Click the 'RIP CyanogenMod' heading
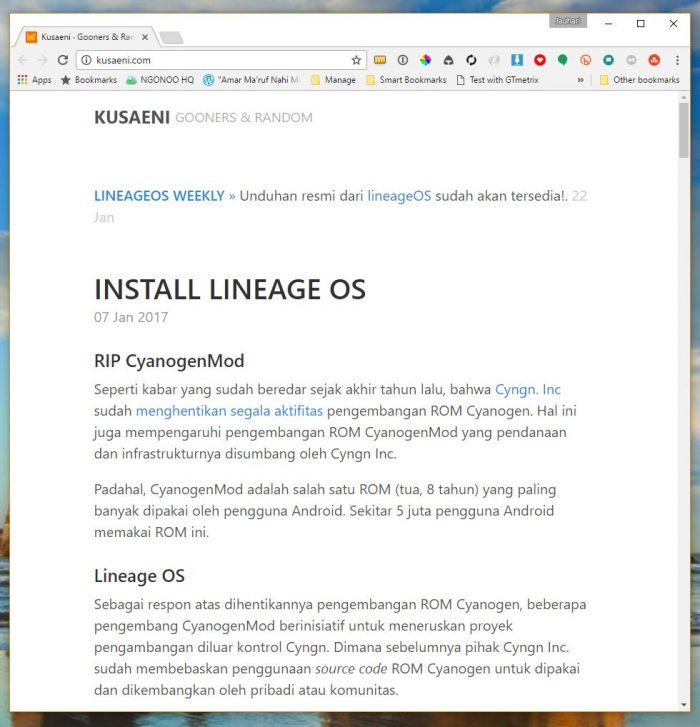Screen dimensions: 700x727 [169, 361]
